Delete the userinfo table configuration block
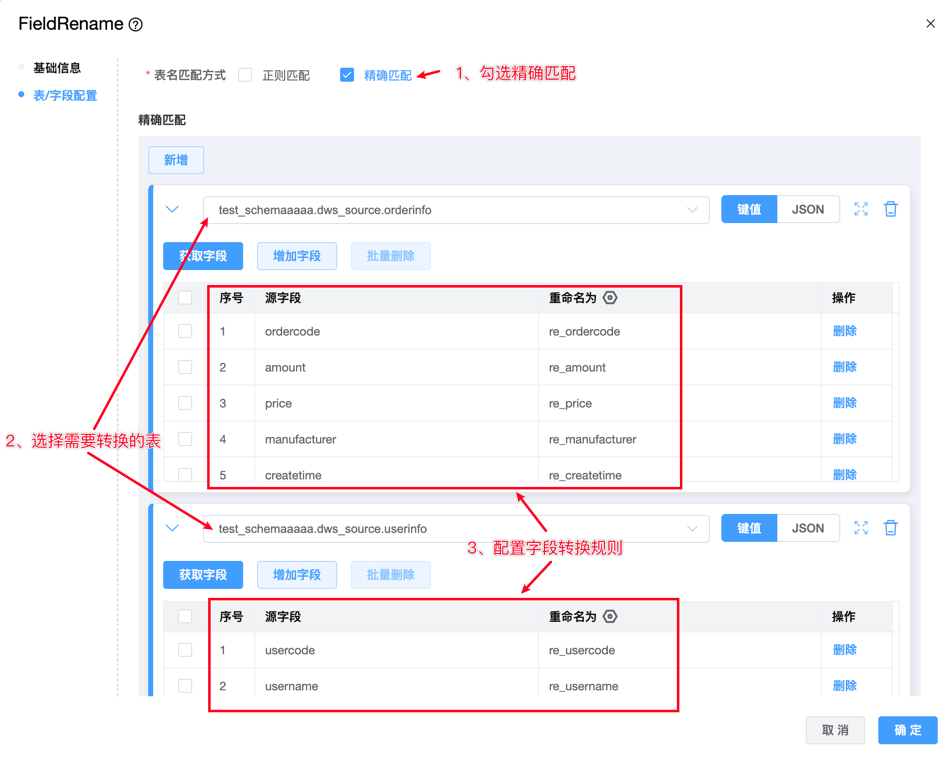This screenshot has width=951, height=759. pos(890,528)
